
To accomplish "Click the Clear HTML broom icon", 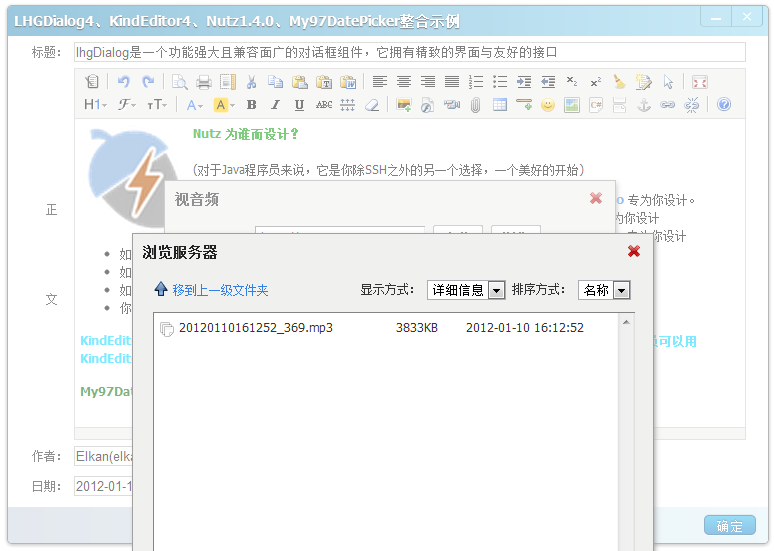I will pos(619,81).
